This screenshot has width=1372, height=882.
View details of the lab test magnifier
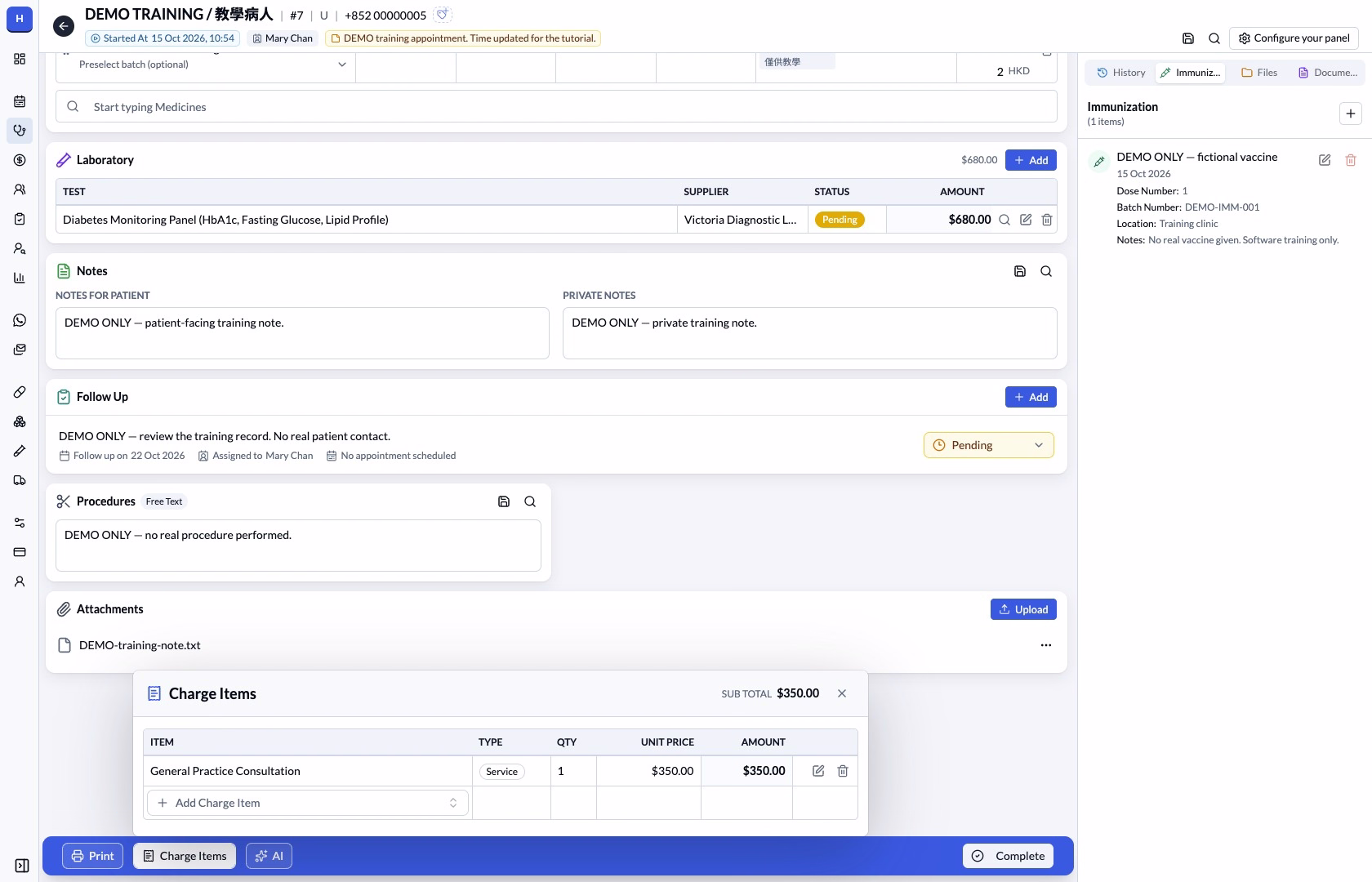point(1004,220)
